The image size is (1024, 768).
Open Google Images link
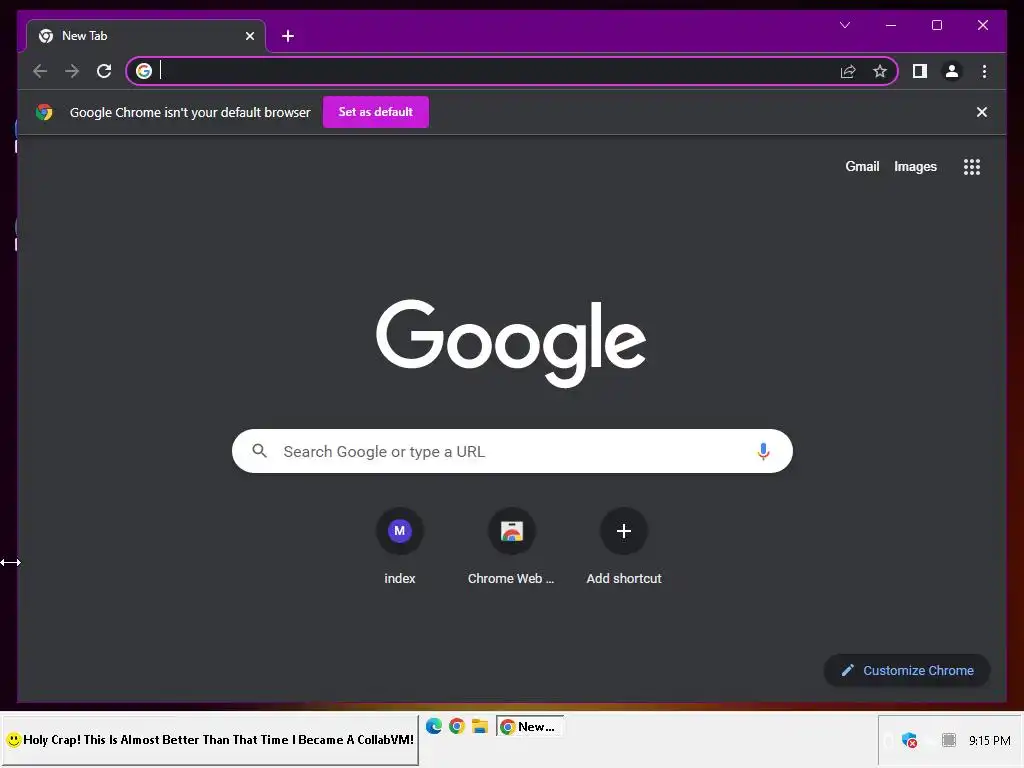(x=915, y=167)
